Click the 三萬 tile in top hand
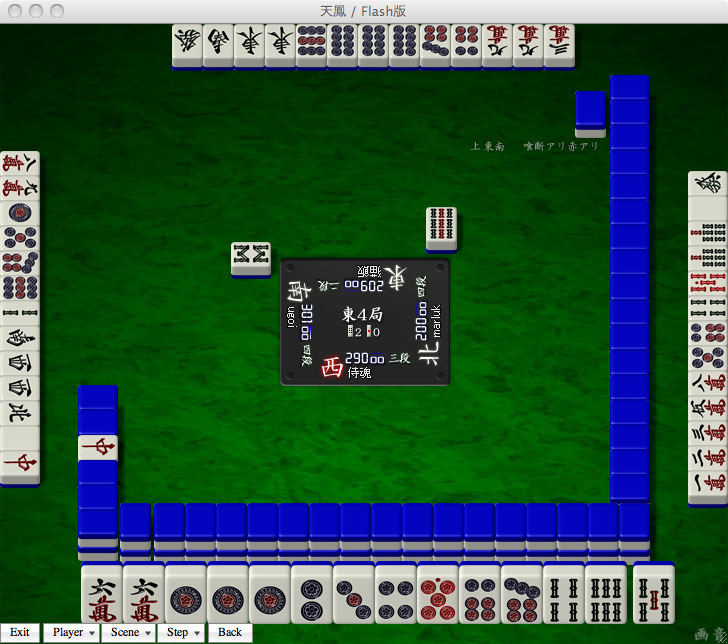 (559, 46)
